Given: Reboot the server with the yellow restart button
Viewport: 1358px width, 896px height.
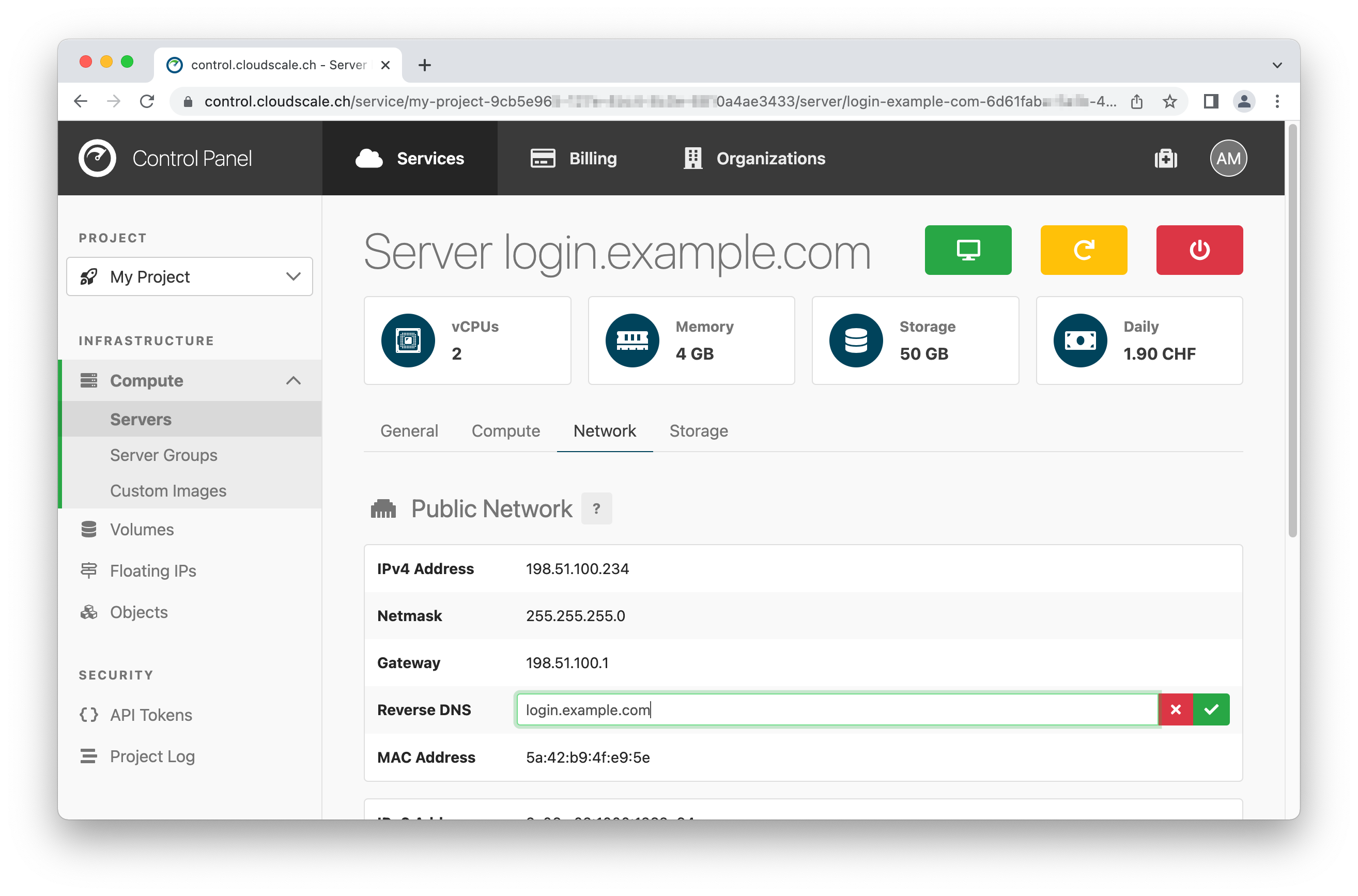Looking at the screenshot, I should 1083,250.
